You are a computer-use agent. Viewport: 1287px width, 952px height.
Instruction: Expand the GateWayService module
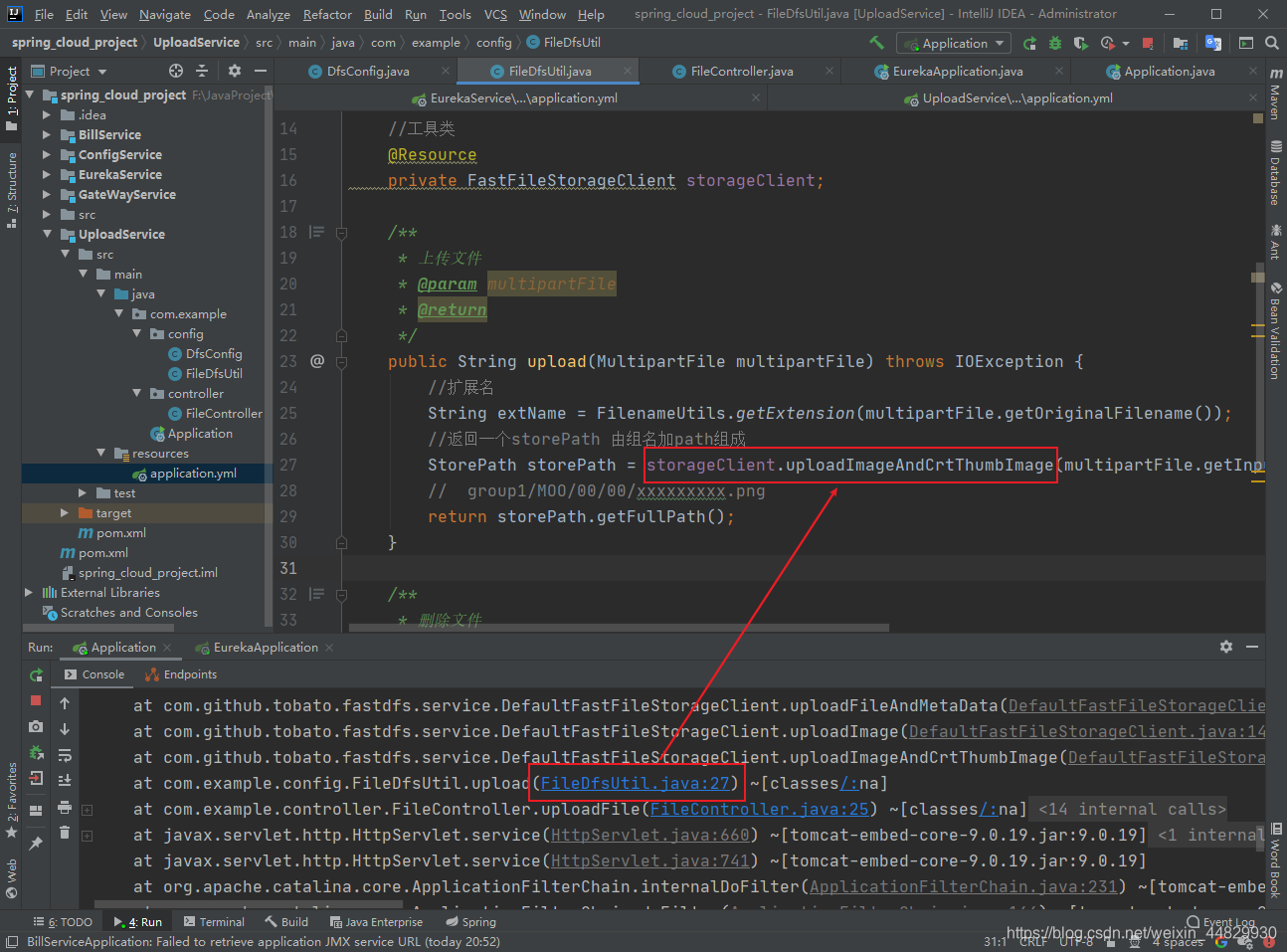click(x=47, y=194)
